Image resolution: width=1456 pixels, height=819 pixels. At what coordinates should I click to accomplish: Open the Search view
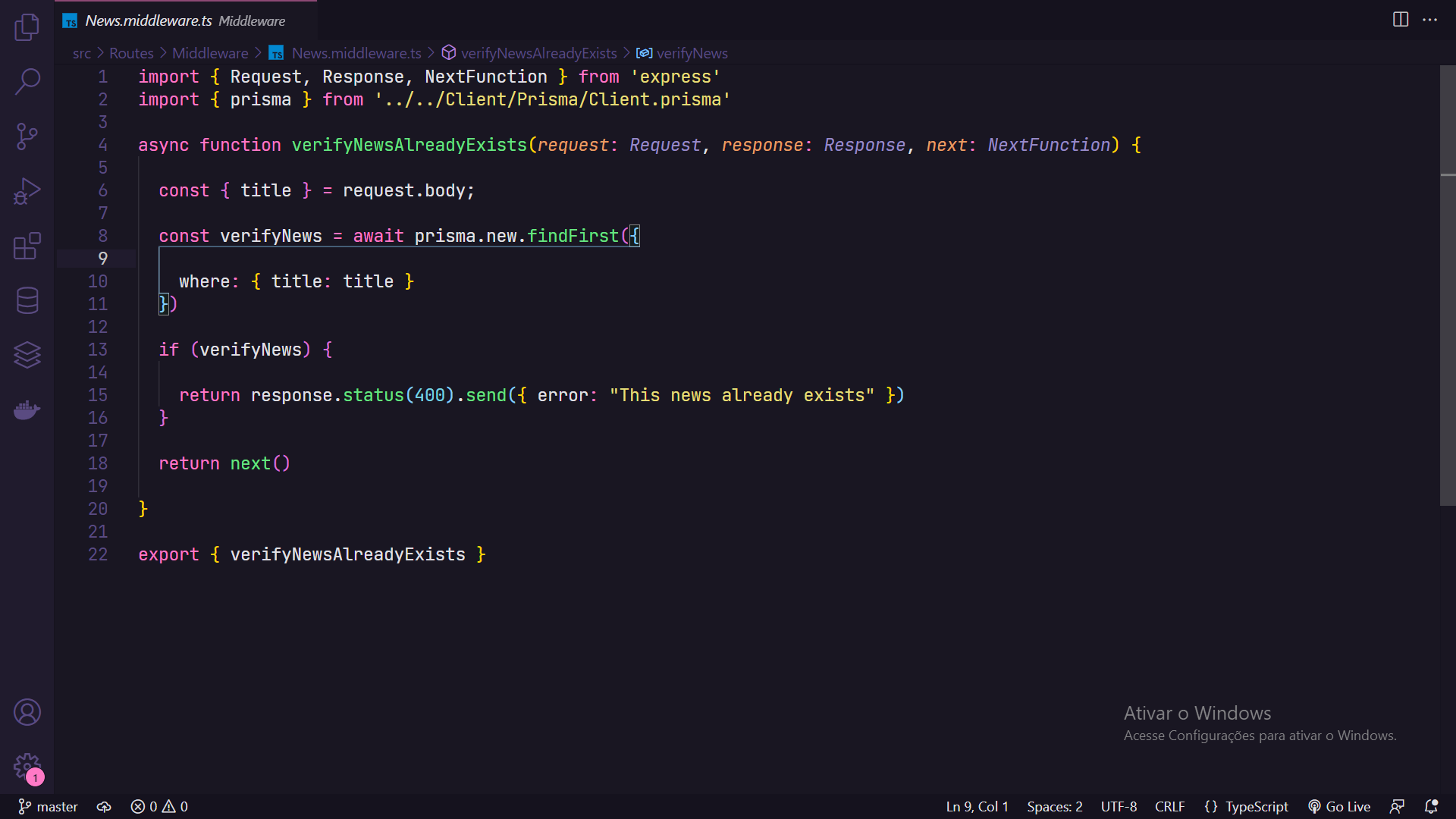27,82
